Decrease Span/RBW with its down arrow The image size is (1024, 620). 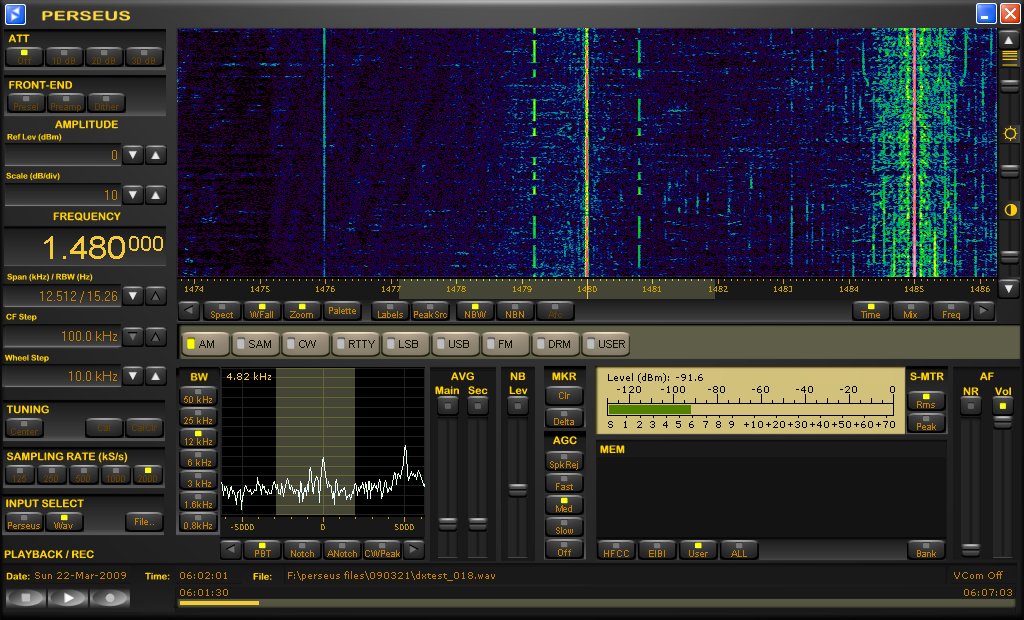pos(133,296)
